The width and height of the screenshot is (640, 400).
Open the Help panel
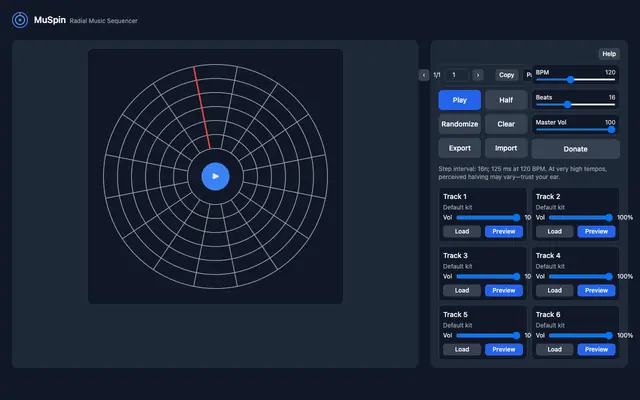tap(609, 54)
